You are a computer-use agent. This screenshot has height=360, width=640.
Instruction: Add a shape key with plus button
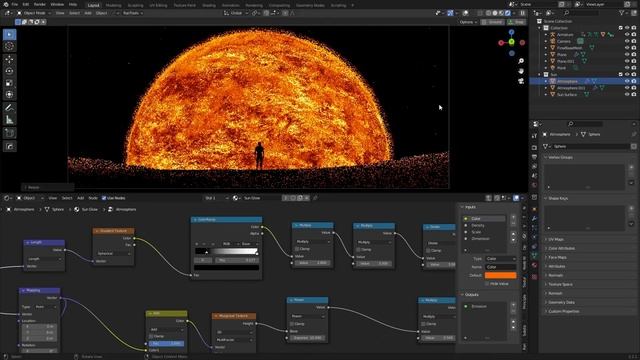point(631,209)
